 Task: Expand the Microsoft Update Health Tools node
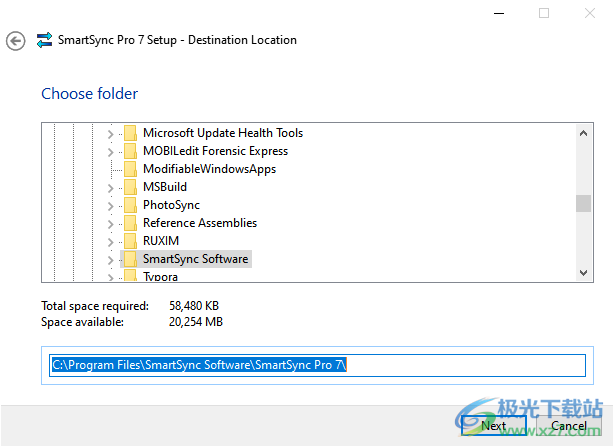coord(110,134)
